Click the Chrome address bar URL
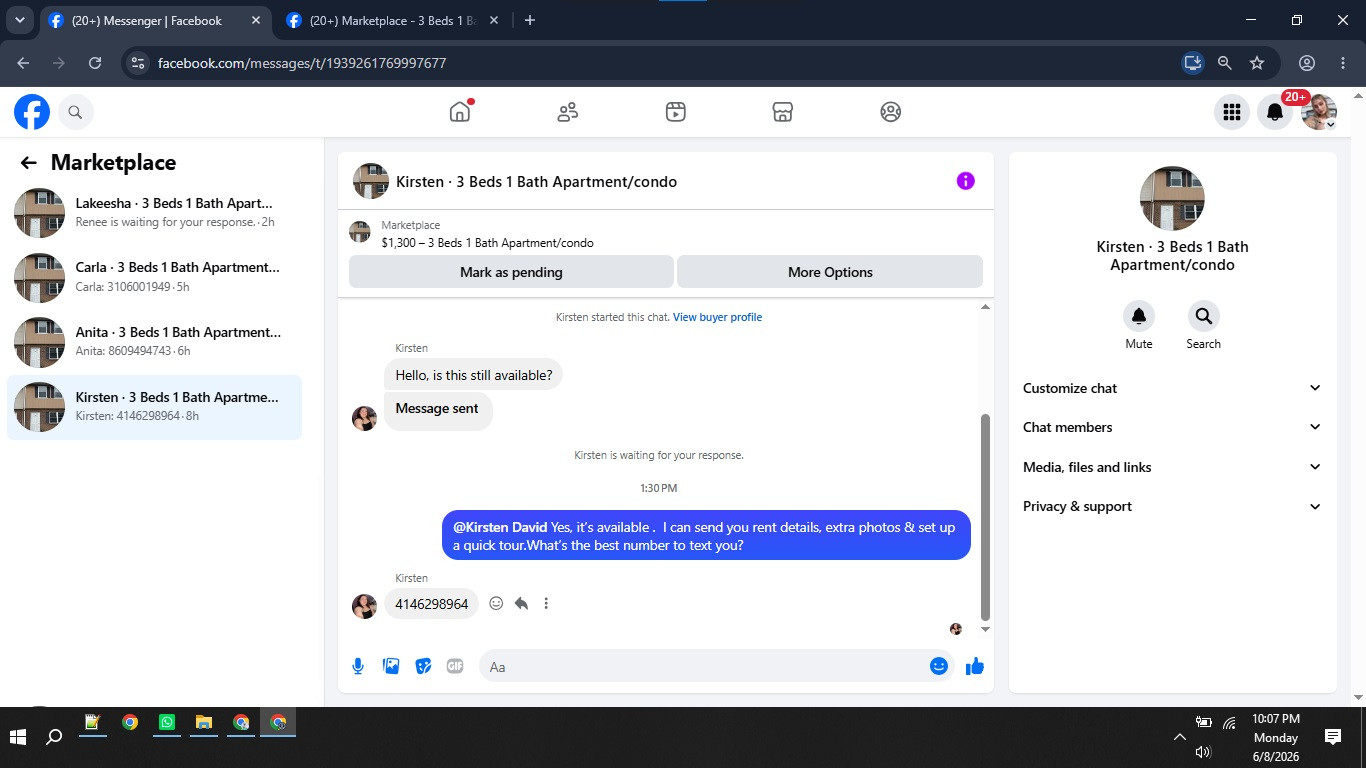Viewport: 1366px width, 768px height. click(x=302, y=63)
